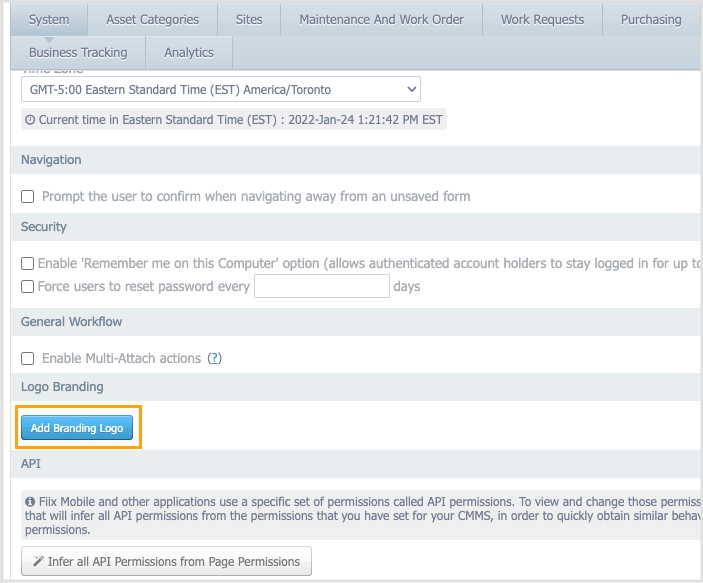Viewport: 703px width, 583px height.
Task: Enable prompt on unsaved form navigation
Action: [28, 196]
